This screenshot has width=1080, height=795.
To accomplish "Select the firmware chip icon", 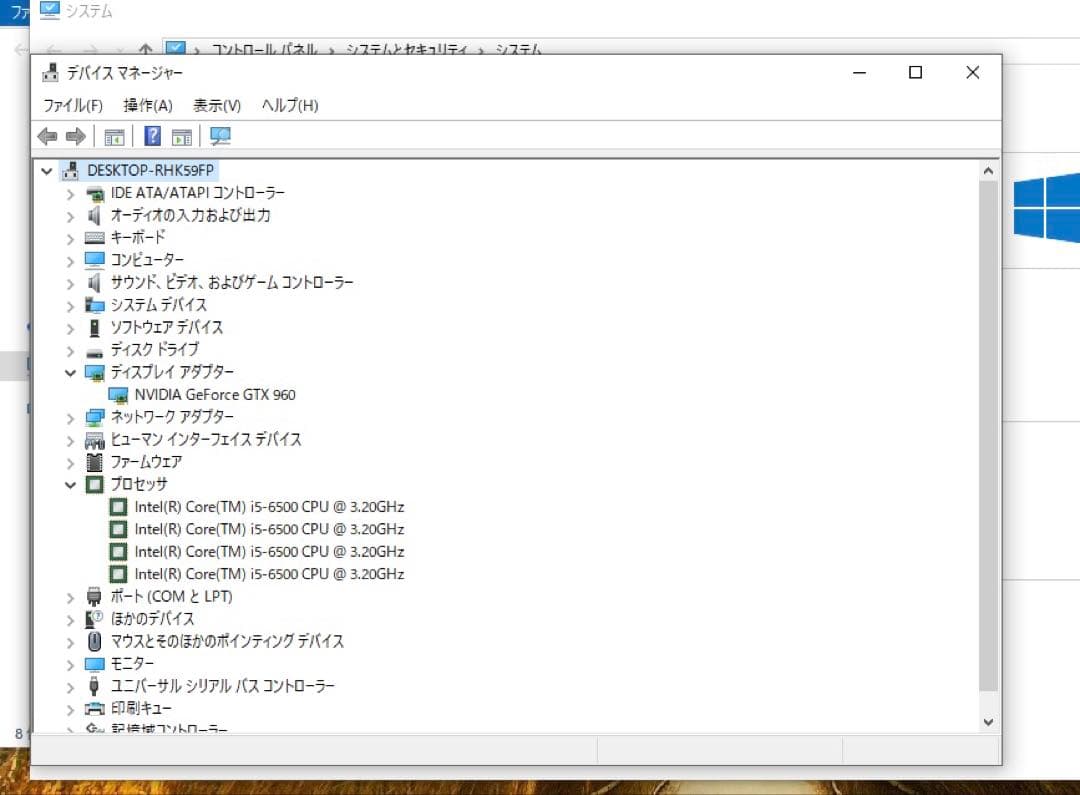I will click(x=94, y=462).
